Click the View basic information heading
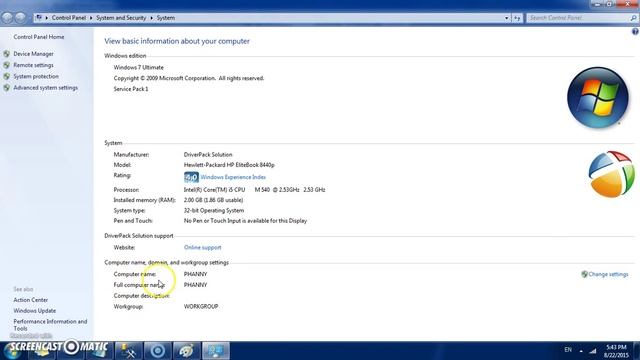640x360 pixels. 177,41
